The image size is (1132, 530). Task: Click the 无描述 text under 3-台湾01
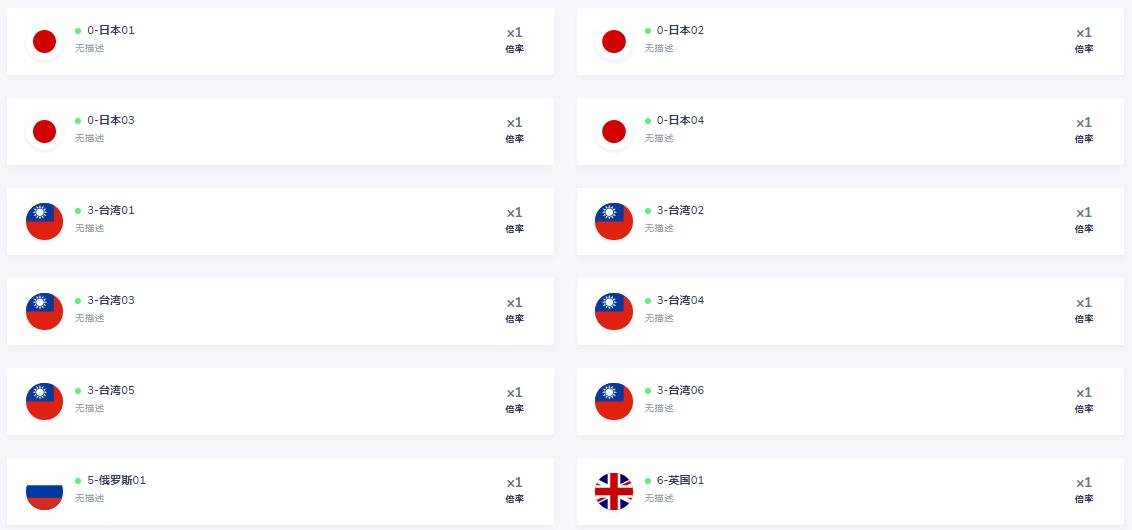click(x=89, y=229)
